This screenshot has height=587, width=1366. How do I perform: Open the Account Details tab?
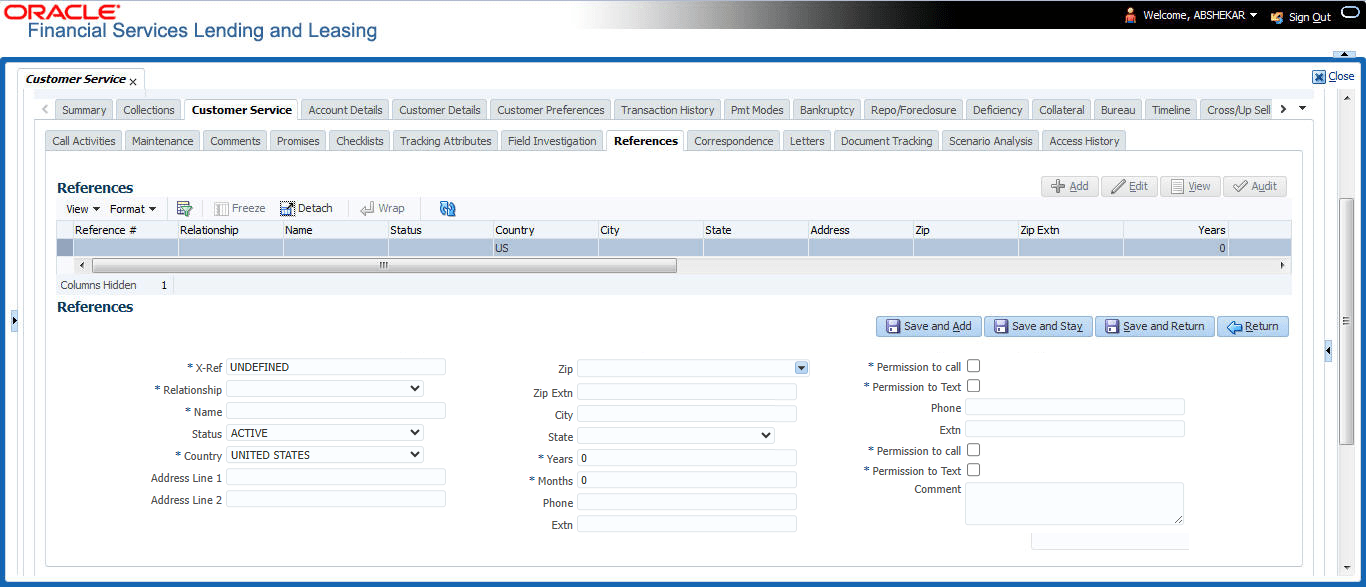(345, 110)
